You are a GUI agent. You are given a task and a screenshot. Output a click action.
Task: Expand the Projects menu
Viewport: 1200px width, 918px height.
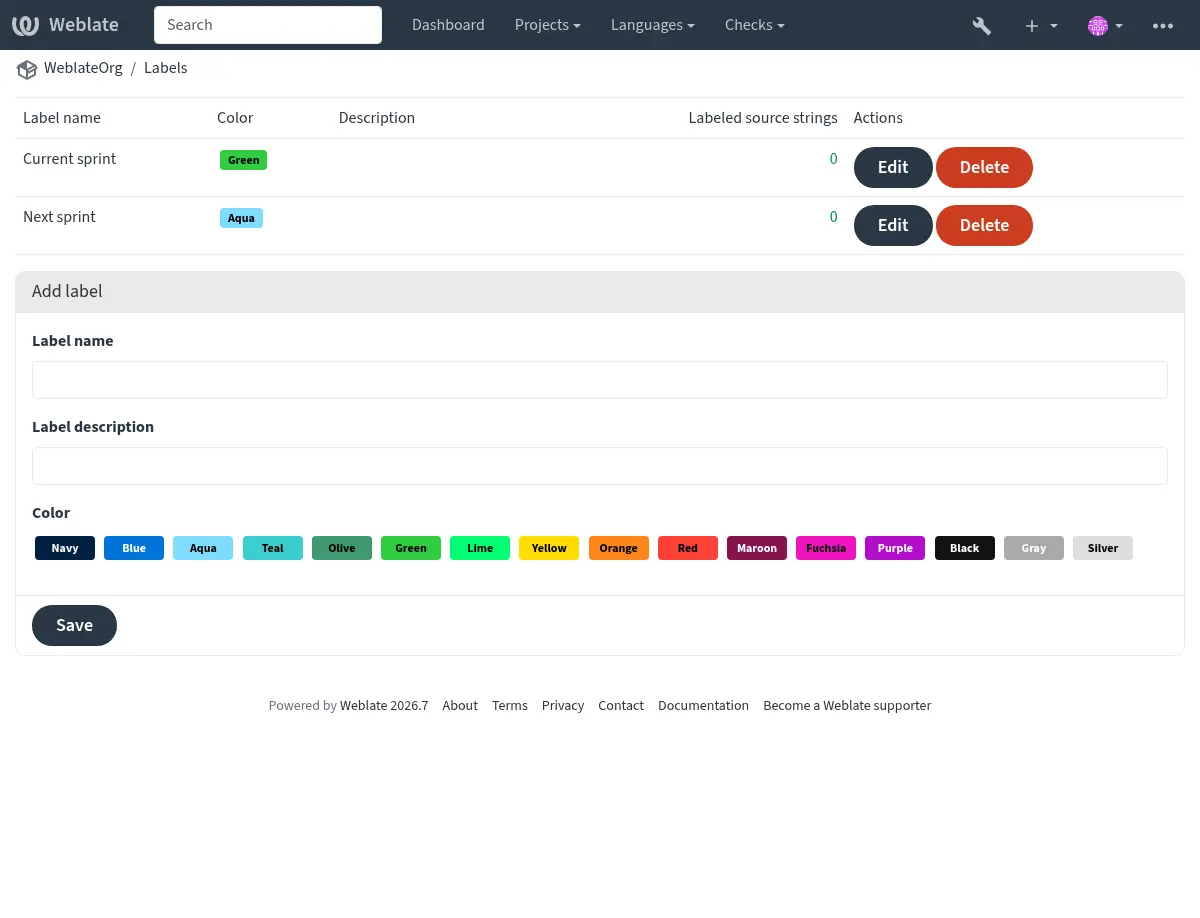pos(548,25)
